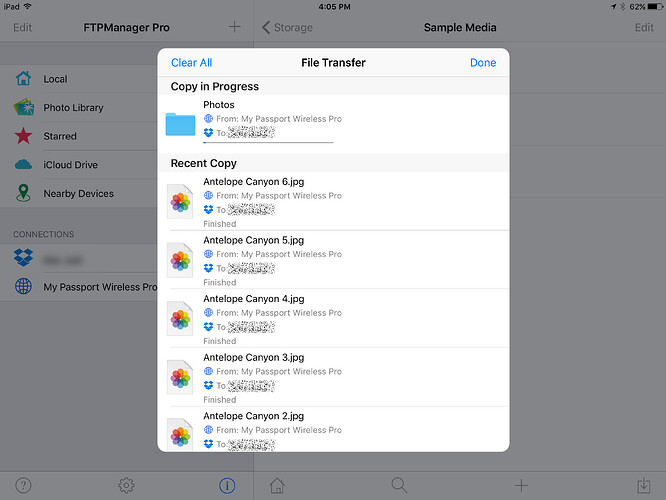Open iCloud Drive cloud icon
The width and height of the screenshot is (666, 500).
[23, 164]
